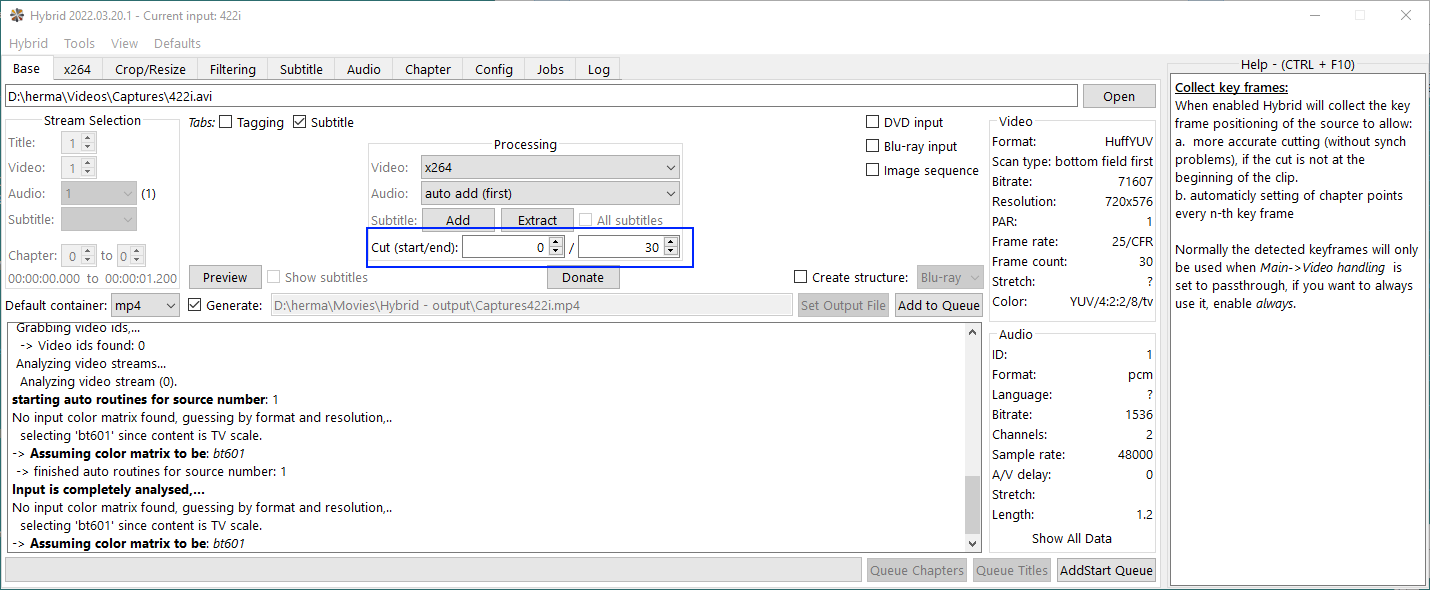
Task: Open the Blu-ray structure type dropdown
Action: (x=950, y=277)
